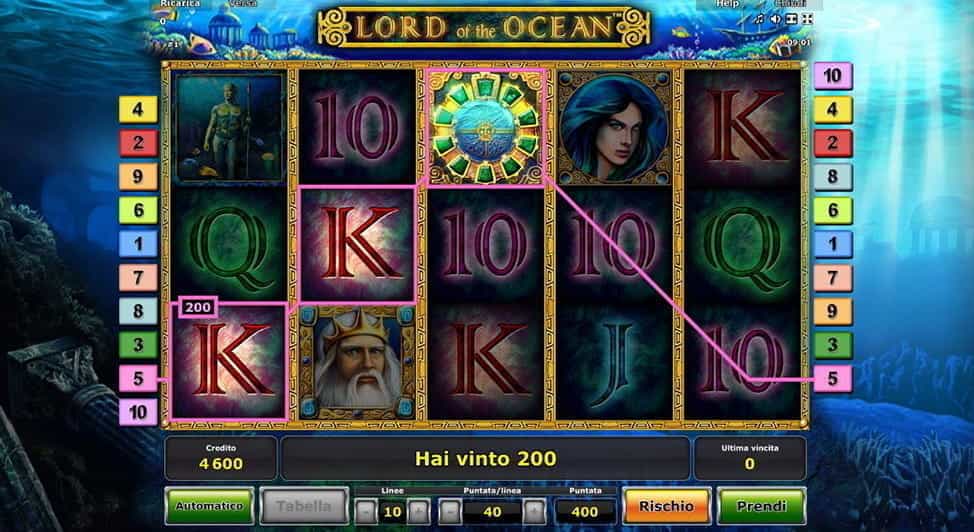
Task: Select the red line 2 marker on the right
Action: tap(833, 143)
